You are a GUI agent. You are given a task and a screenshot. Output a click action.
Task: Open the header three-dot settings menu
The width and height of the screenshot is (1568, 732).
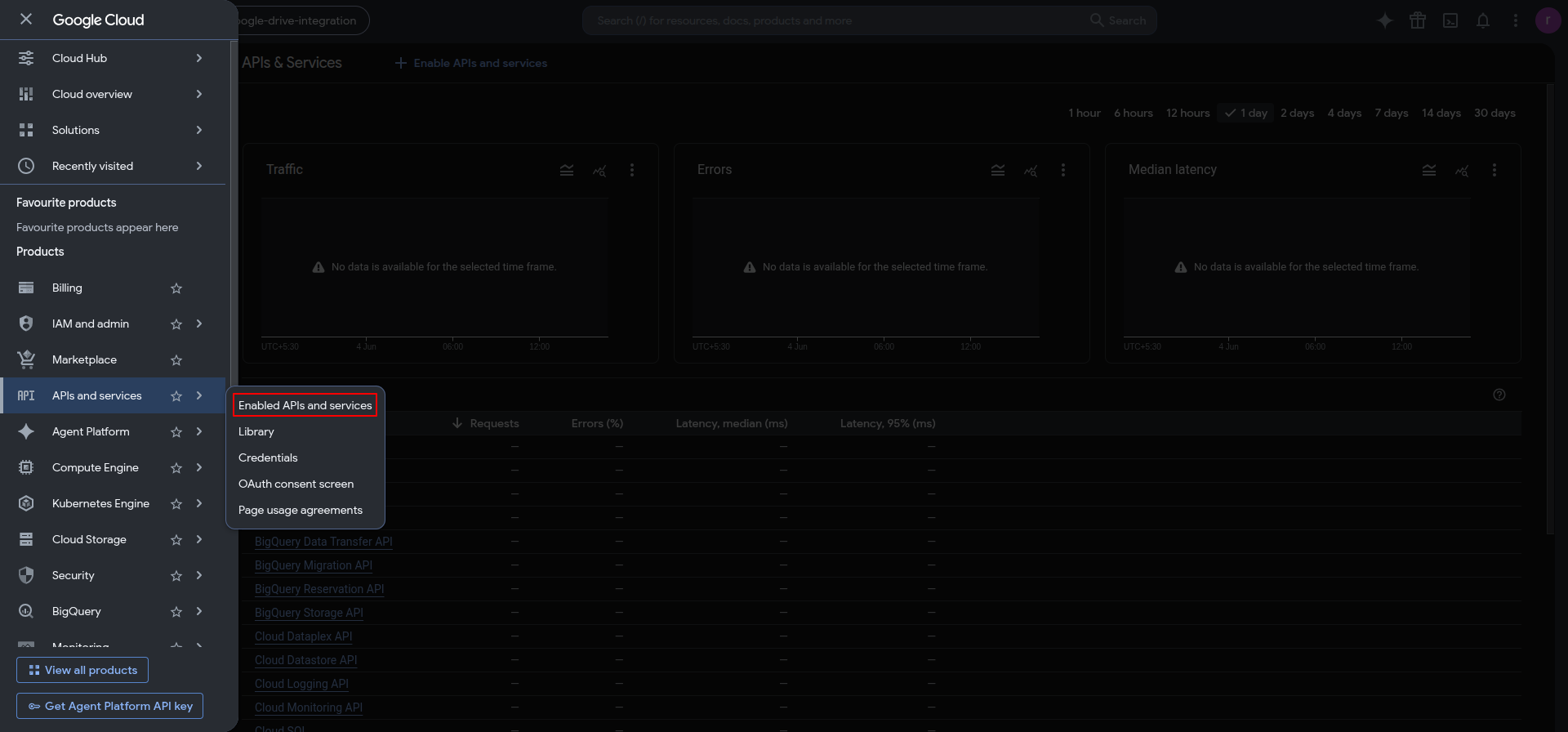pyautogui.click(x=1516, y=20)
